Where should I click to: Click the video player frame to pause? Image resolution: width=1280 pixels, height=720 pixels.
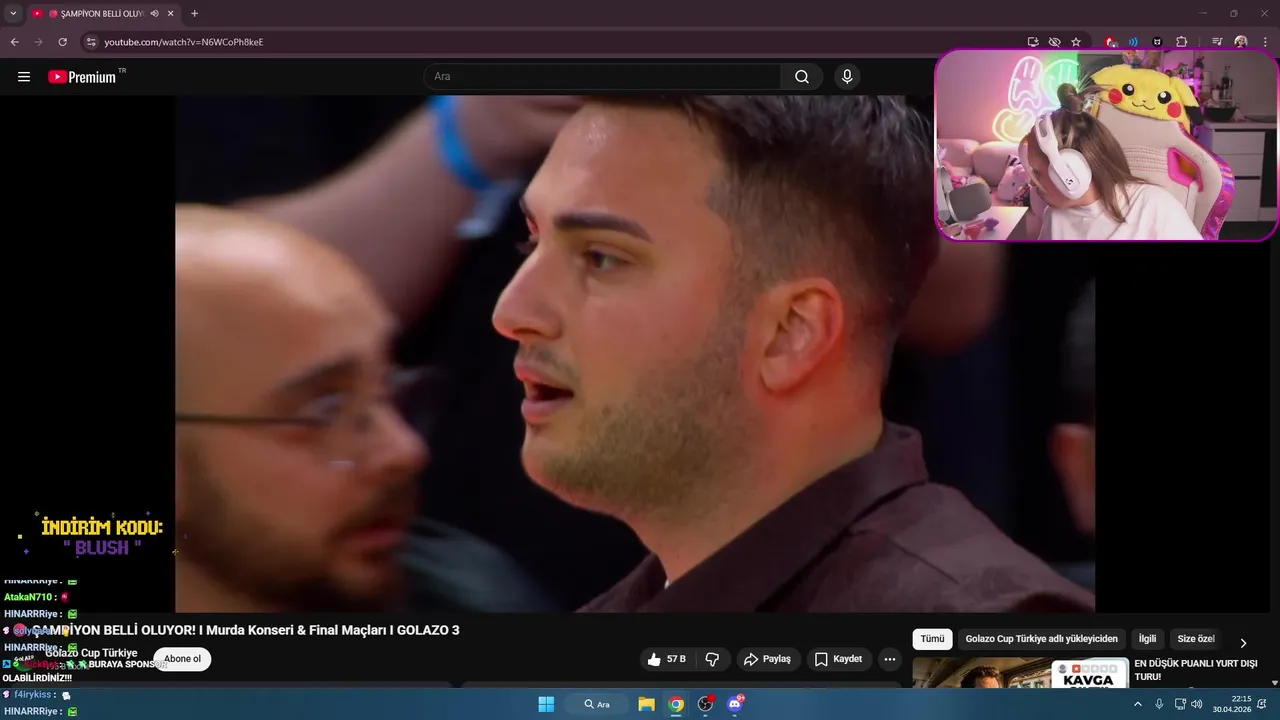point(635,353)
